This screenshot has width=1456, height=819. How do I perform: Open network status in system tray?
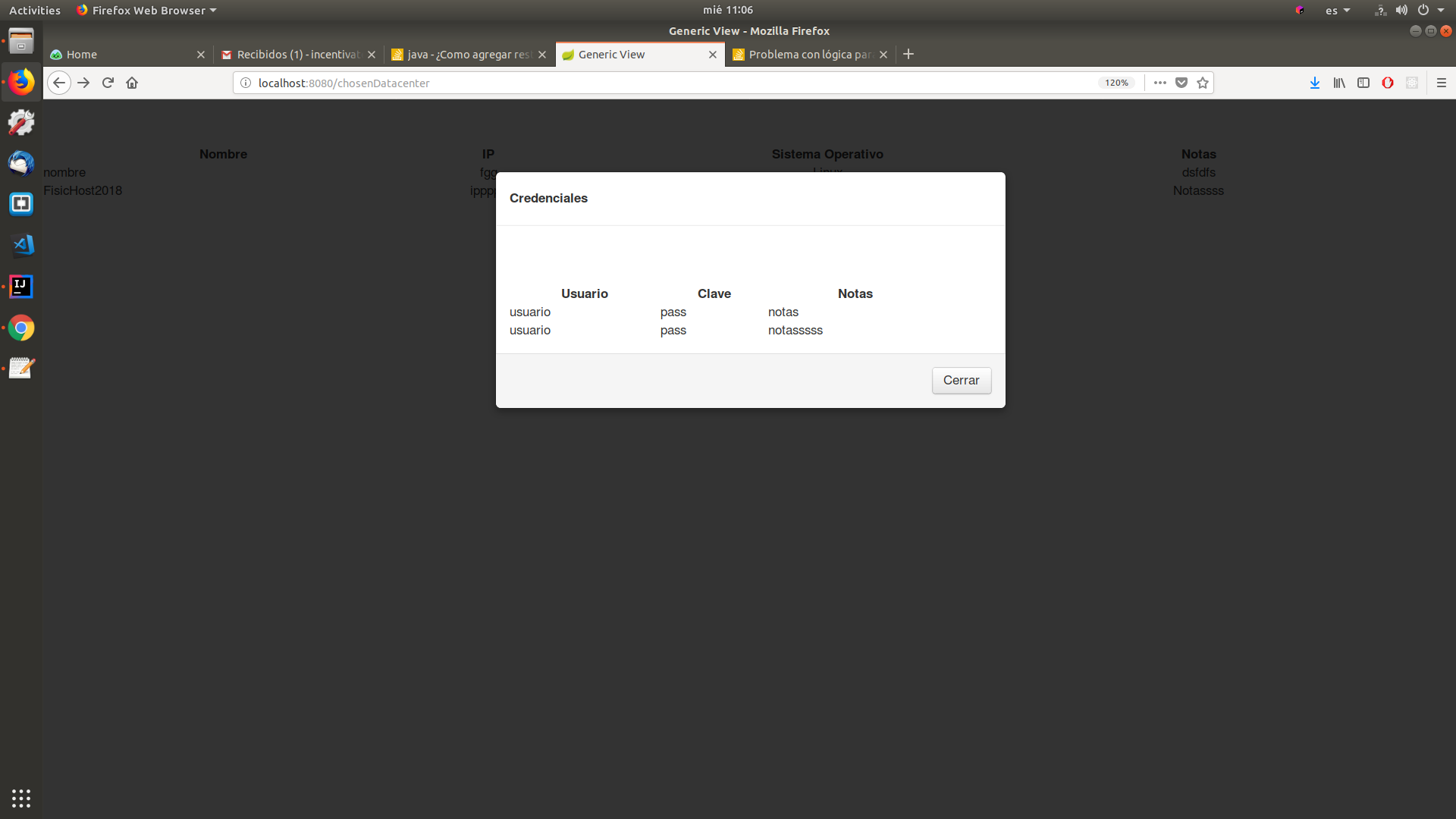[x=1380, y=10]
